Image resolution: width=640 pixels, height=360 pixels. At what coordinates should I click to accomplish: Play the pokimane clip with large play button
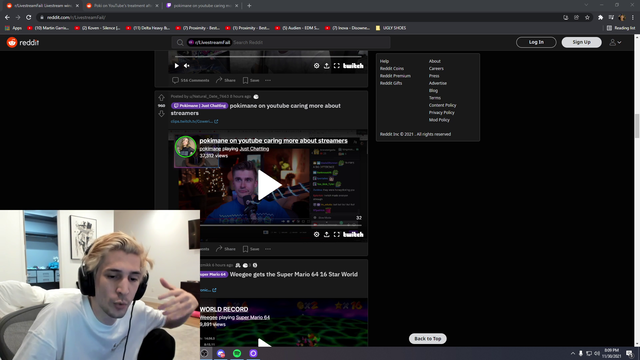tap(269, 185)
